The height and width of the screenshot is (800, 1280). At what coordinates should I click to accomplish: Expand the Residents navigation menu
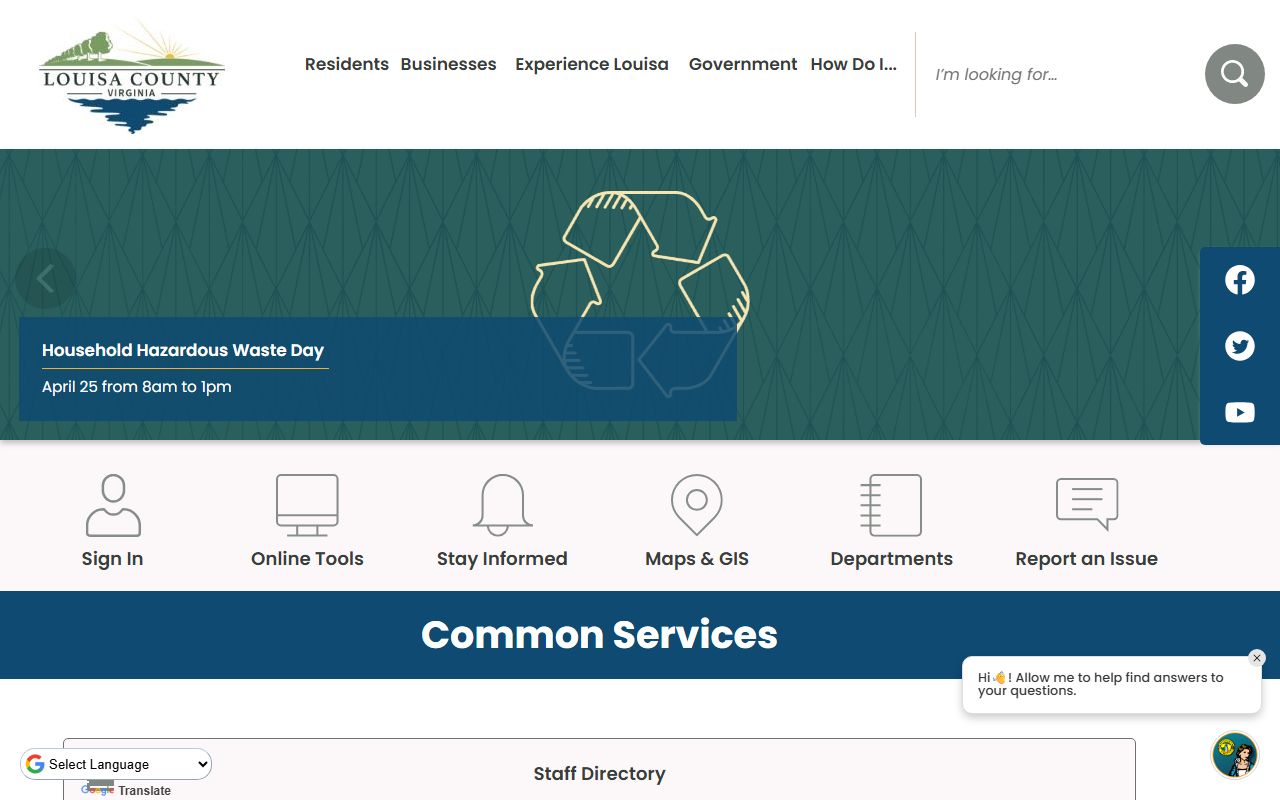[x=346, y=64]
